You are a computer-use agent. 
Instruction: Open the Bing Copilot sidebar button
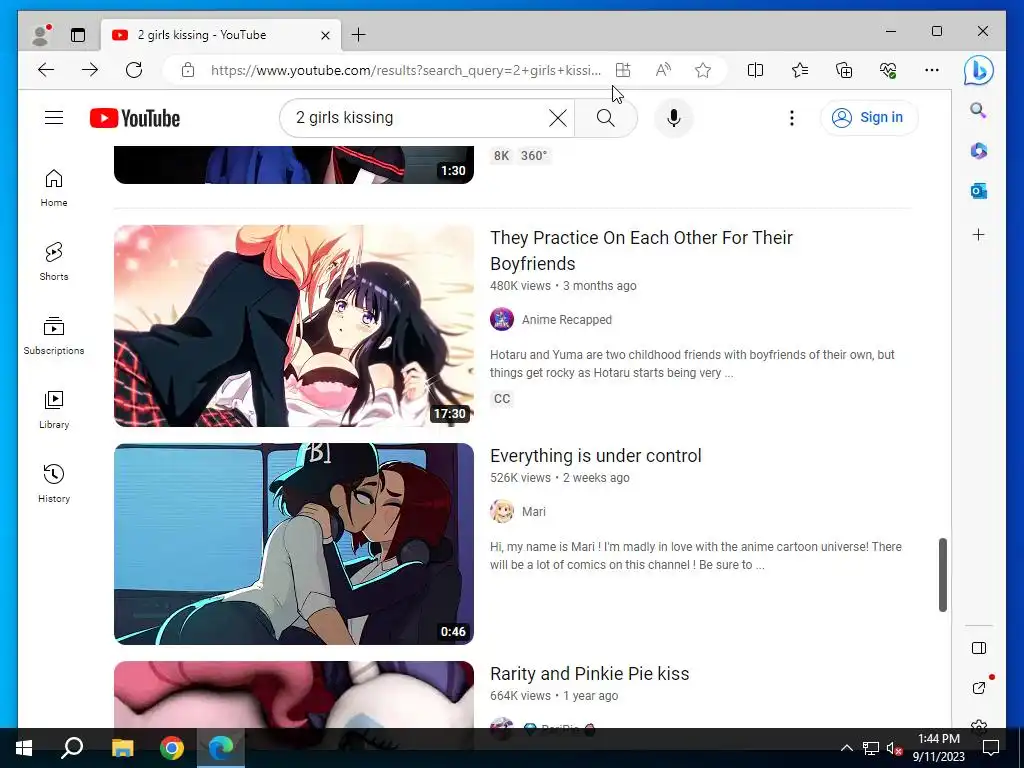click(978, 70)
